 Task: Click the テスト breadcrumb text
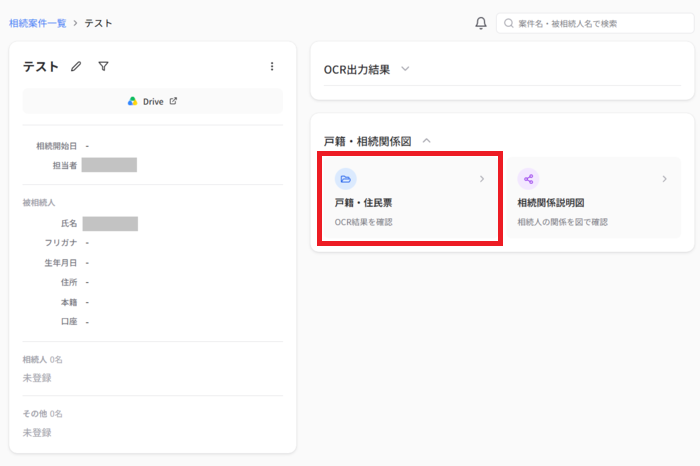(x=98, y=23)
